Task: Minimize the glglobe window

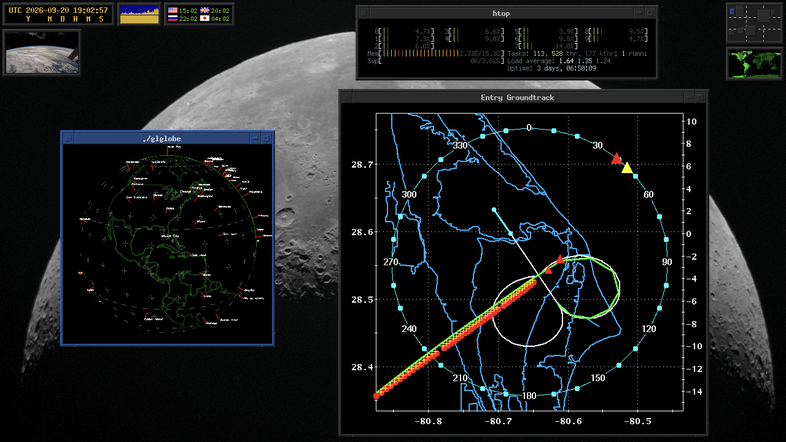Action: coord(255,138)
